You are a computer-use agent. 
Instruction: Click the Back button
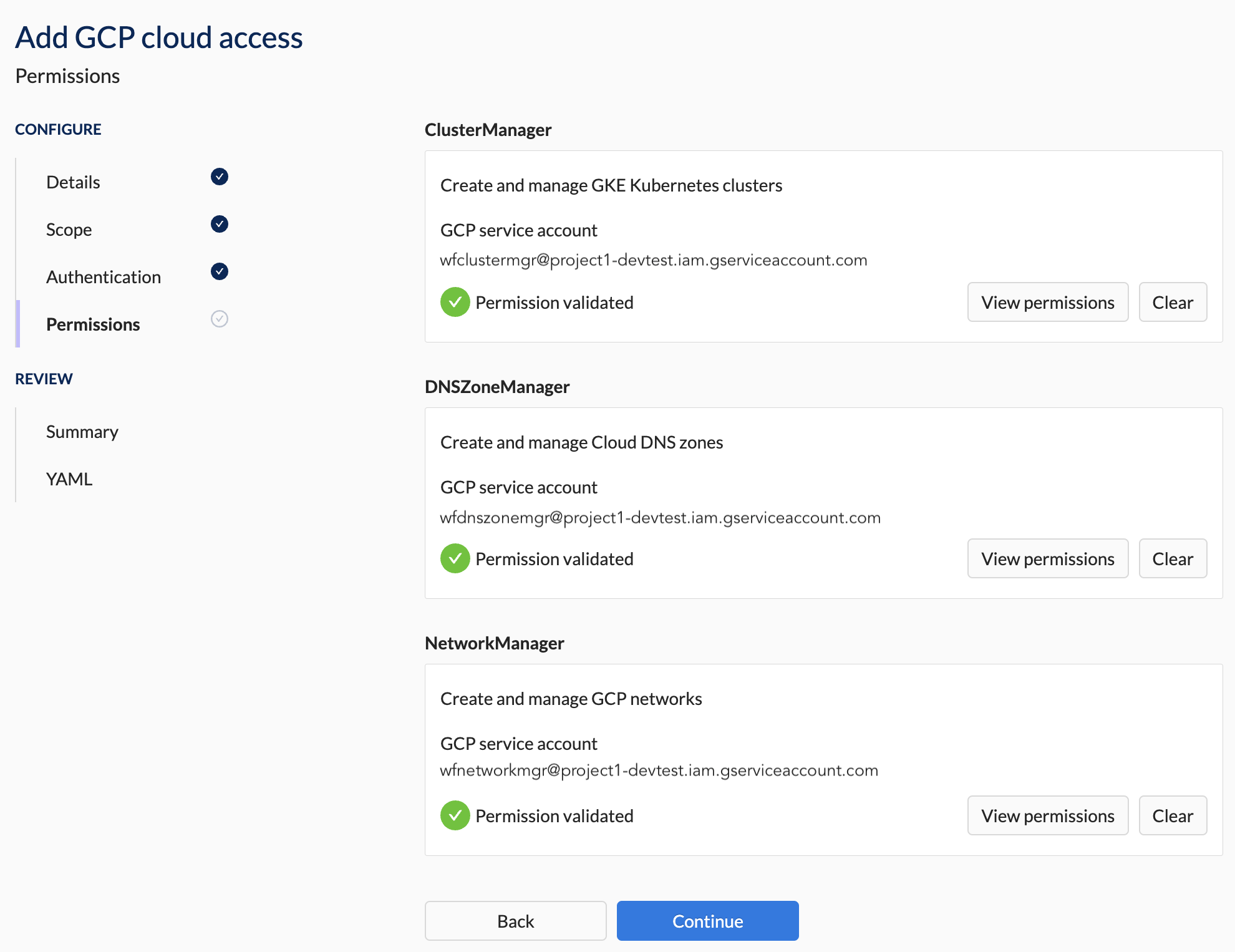pos(516,921)
